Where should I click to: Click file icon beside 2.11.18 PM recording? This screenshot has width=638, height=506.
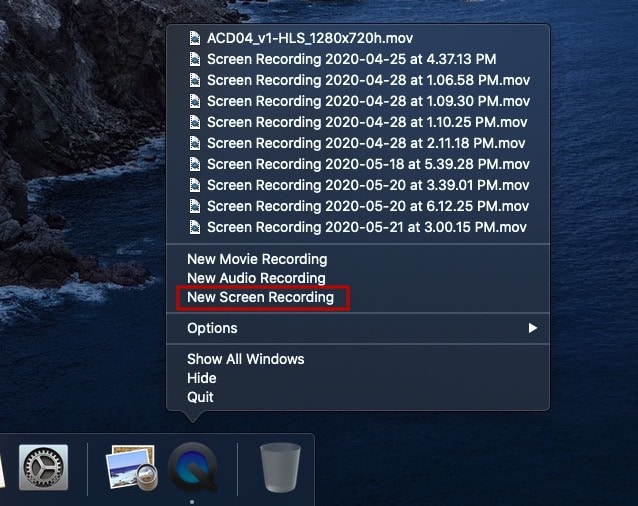(195, 143)
